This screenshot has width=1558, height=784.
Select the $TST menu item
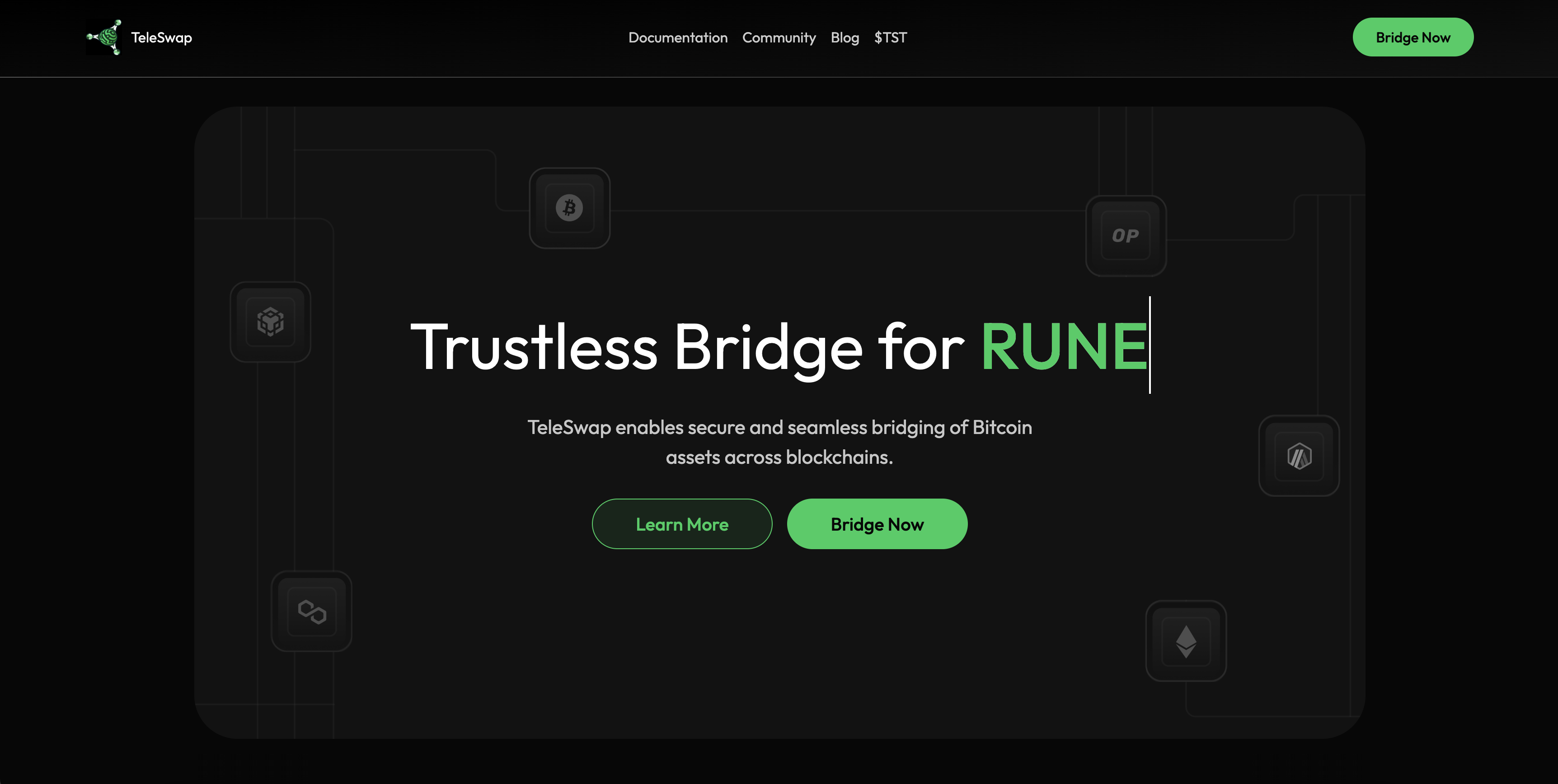coord(890,37)
